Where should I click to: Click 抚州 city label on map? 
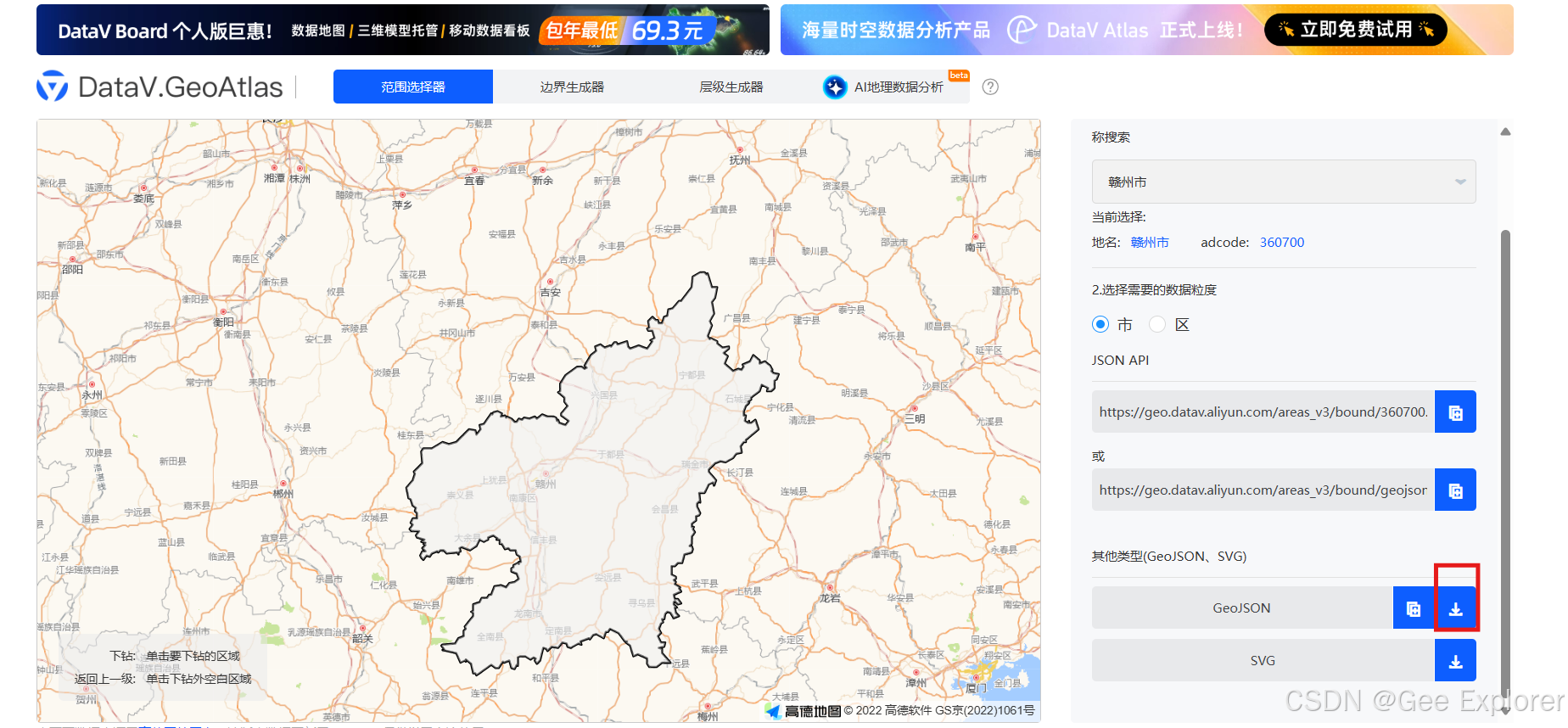[740, 160]
